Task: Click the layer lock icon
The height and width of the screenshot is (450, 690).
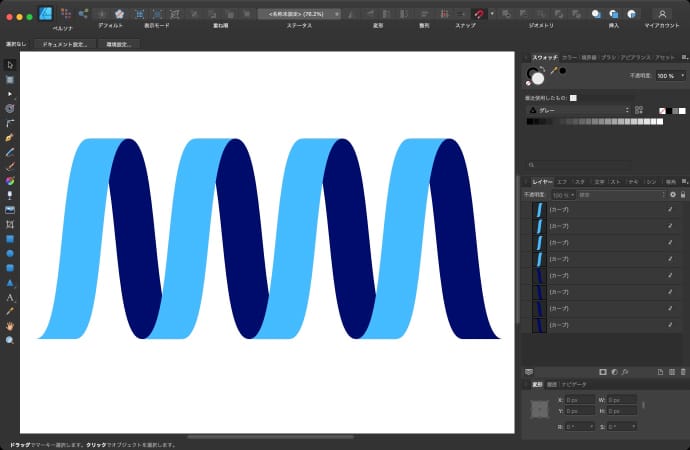Action: 683,194
